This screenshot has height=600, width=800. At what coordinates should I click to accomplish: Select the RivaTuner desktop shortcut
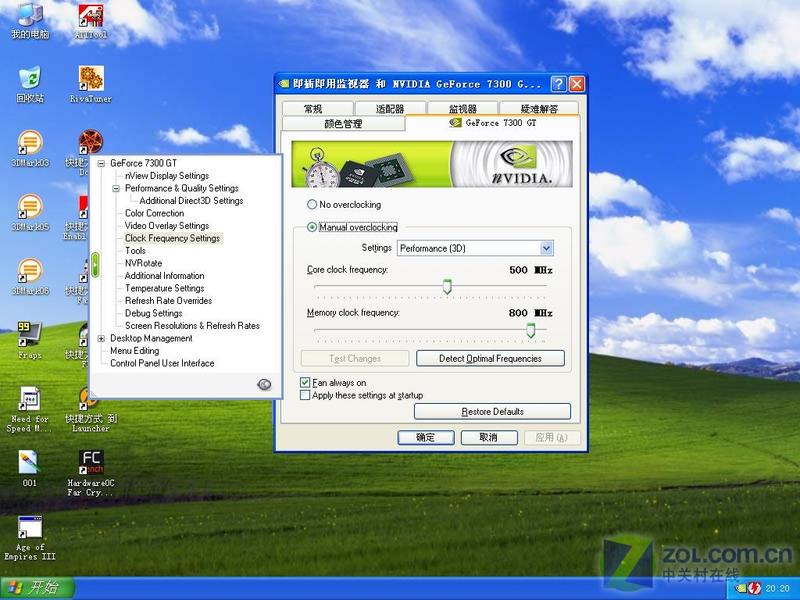[91, 84]
